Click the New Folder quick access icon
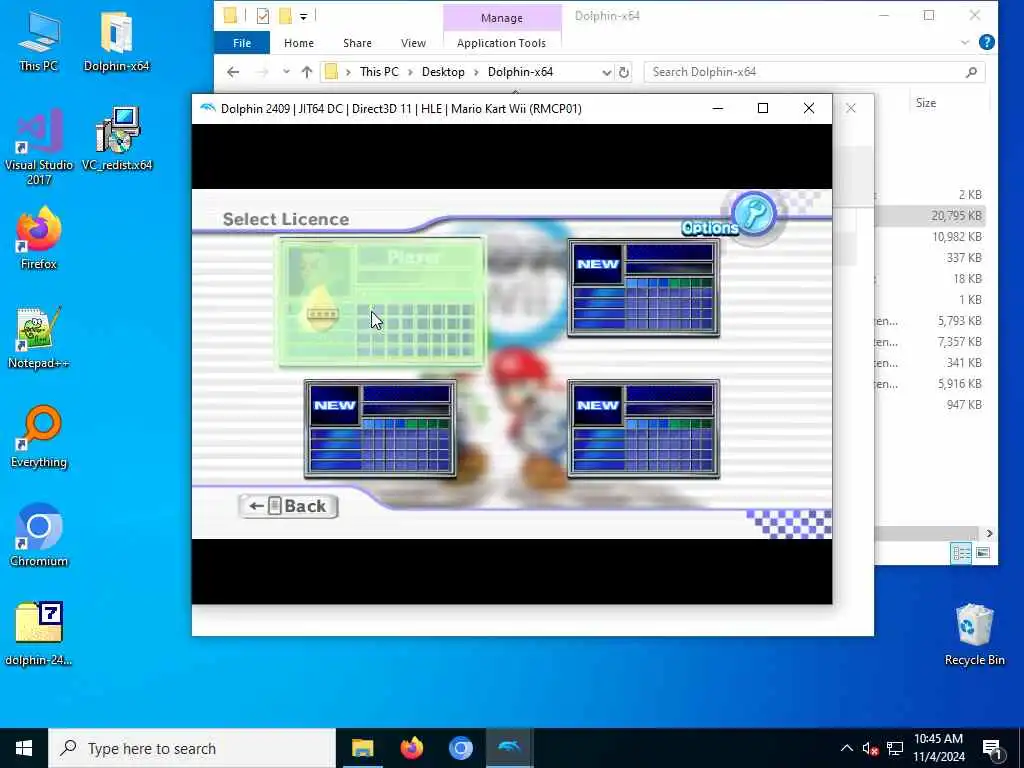Viewport: 1024px width, 768px height. point(285,16)
